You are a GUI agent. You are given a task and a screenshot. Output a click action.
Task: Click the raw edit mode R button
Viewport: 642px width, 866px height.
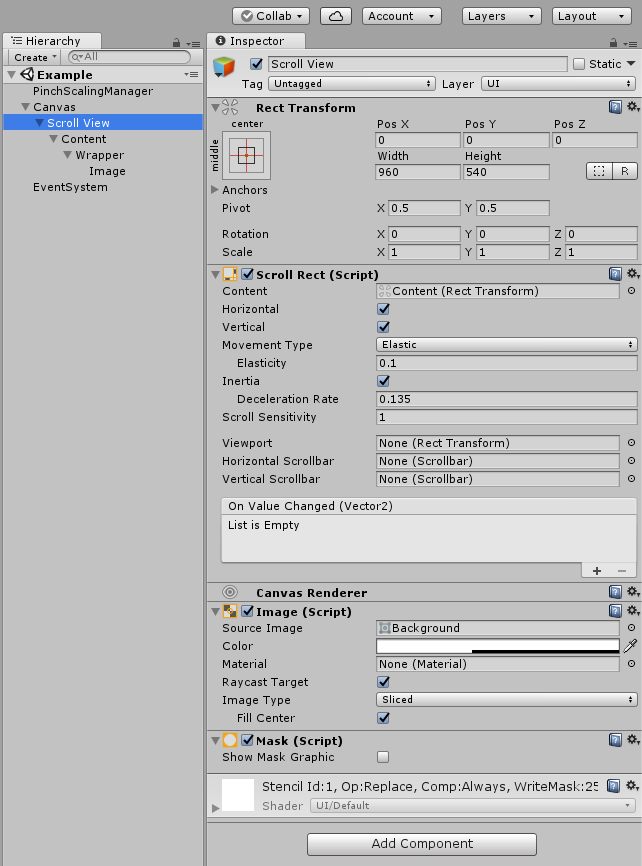coord(625,171)
